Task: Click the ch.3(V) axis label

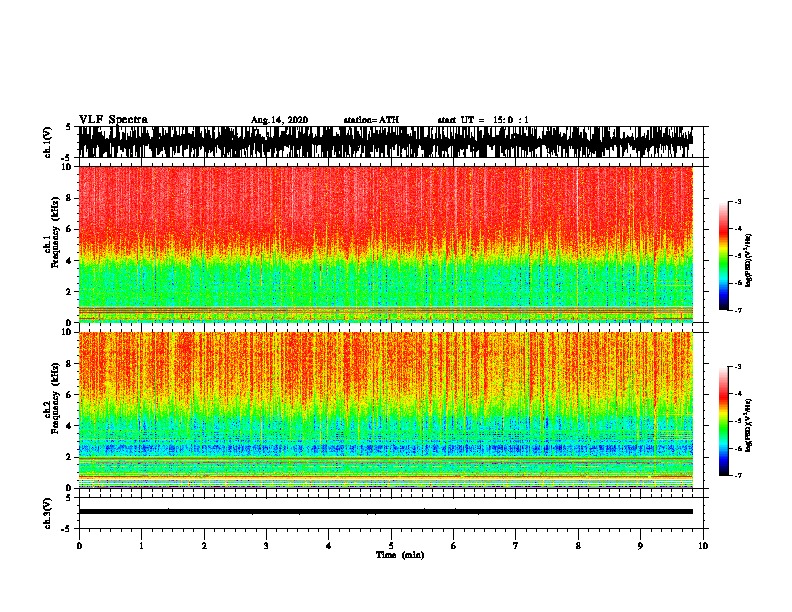Action: (x=48, y=513)
